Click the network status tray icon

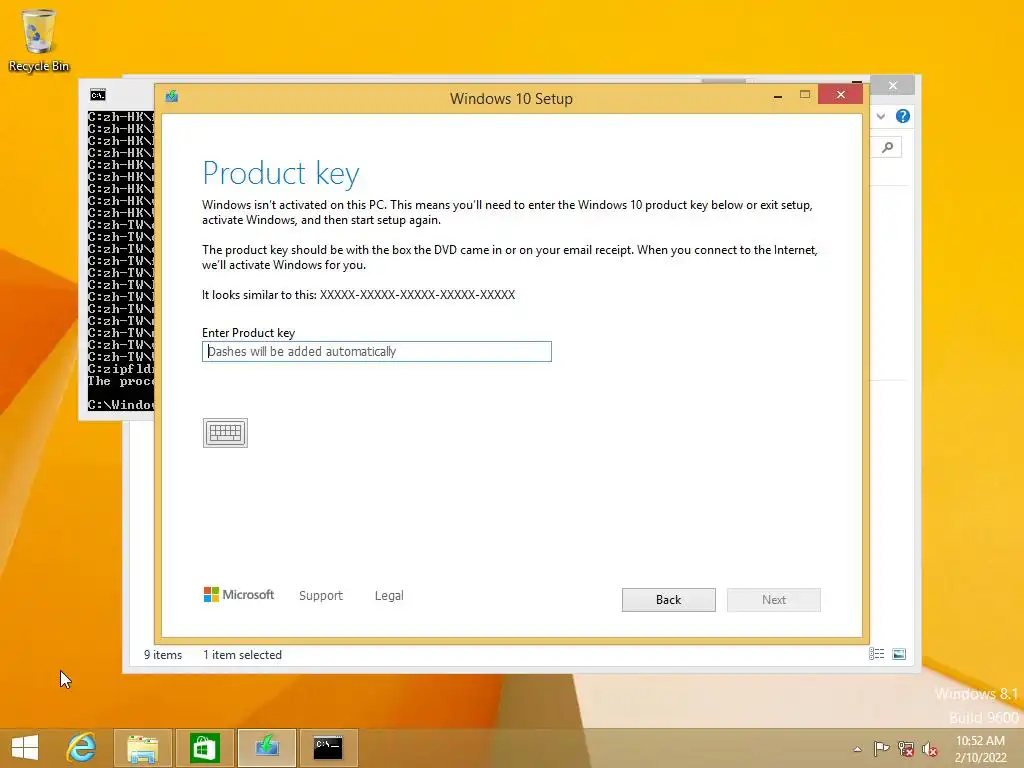pos(906,748)
